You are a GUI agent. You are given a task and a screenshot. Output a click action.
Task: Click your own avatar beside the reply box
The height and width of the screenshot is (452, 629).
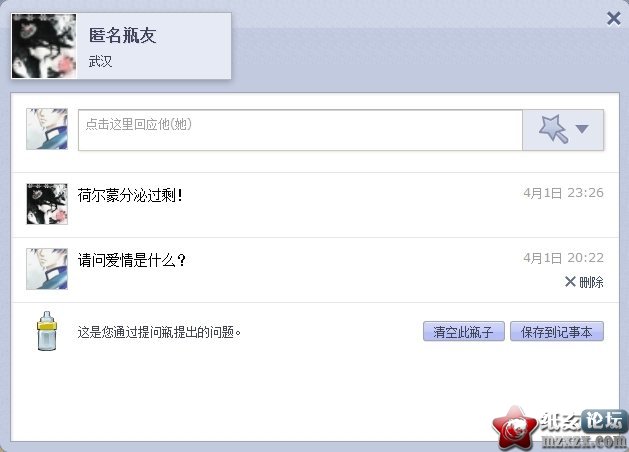(47, 129)
